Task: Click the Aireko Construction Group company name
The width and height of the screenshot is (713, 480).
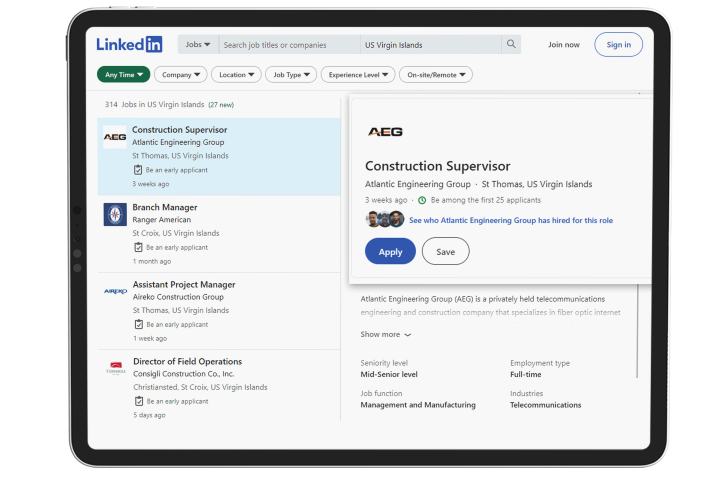Action: (x=178, y=297)
